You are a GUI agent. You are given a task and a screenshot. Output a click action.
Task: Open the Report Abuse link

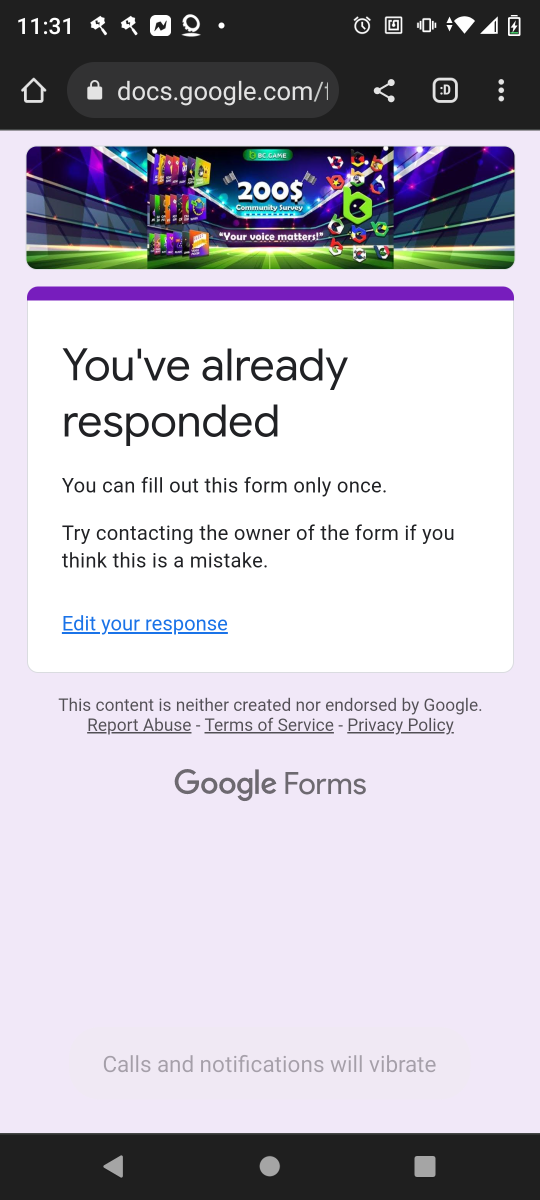point(139,725)
